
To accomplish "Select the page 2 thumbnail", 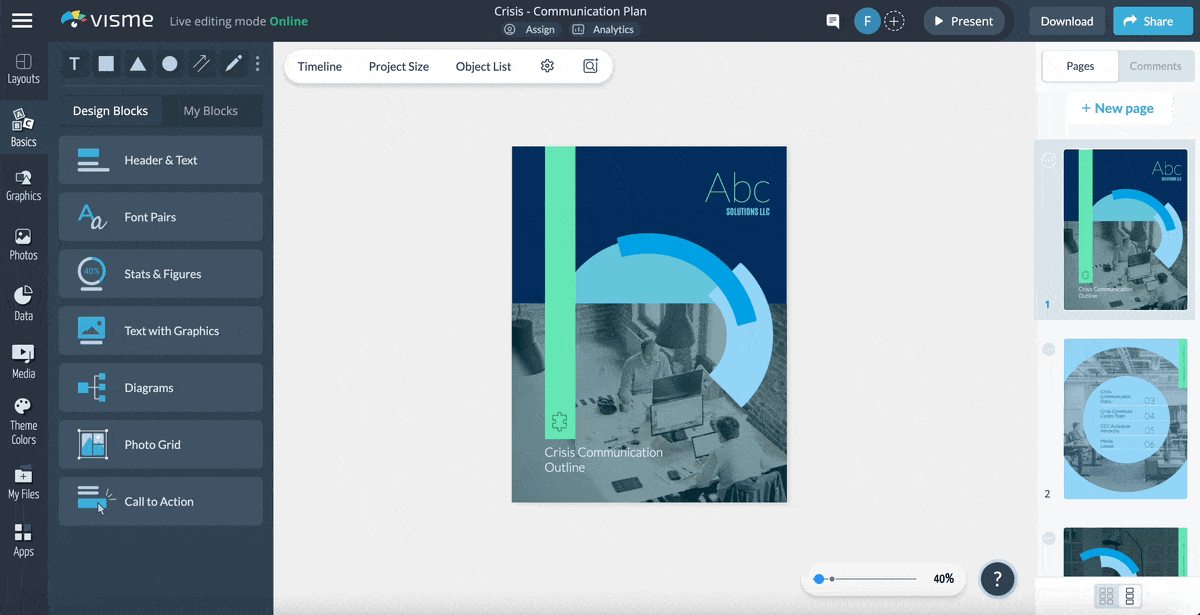I will 1125,418.
